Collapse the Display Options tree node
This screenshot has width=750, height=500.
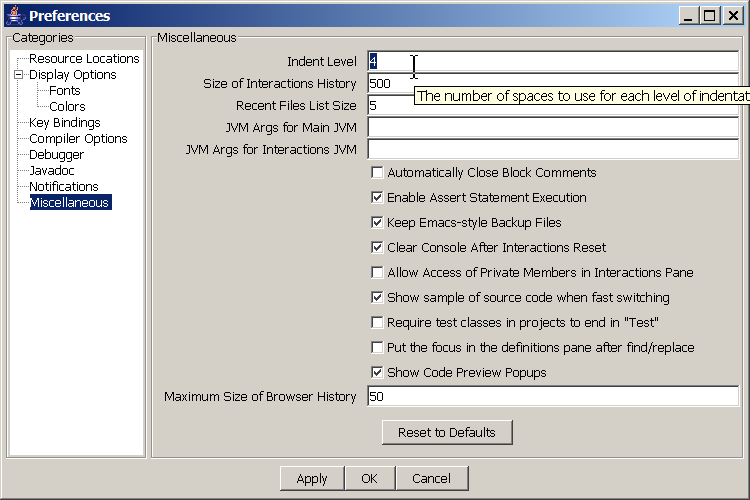tap(18, 75)
